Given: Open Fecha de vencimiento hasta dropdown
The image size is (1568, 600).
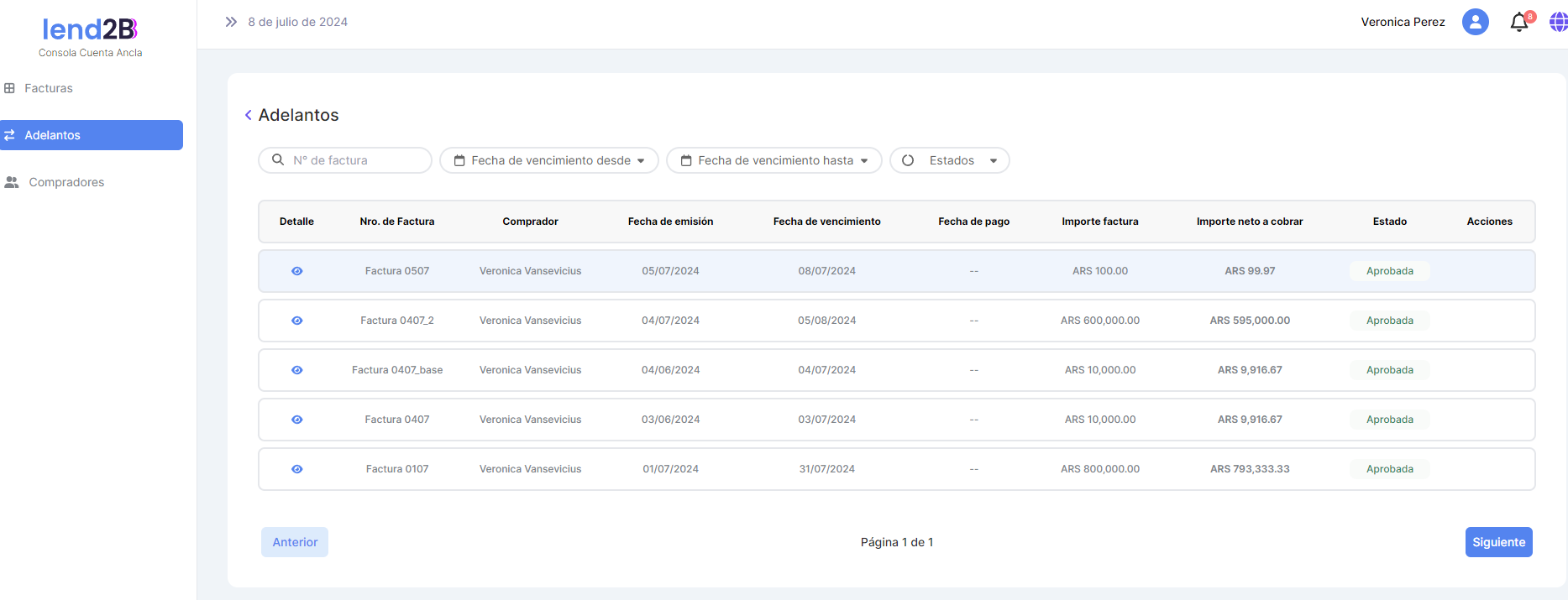Looking at the screenshot, I should 774,160.
